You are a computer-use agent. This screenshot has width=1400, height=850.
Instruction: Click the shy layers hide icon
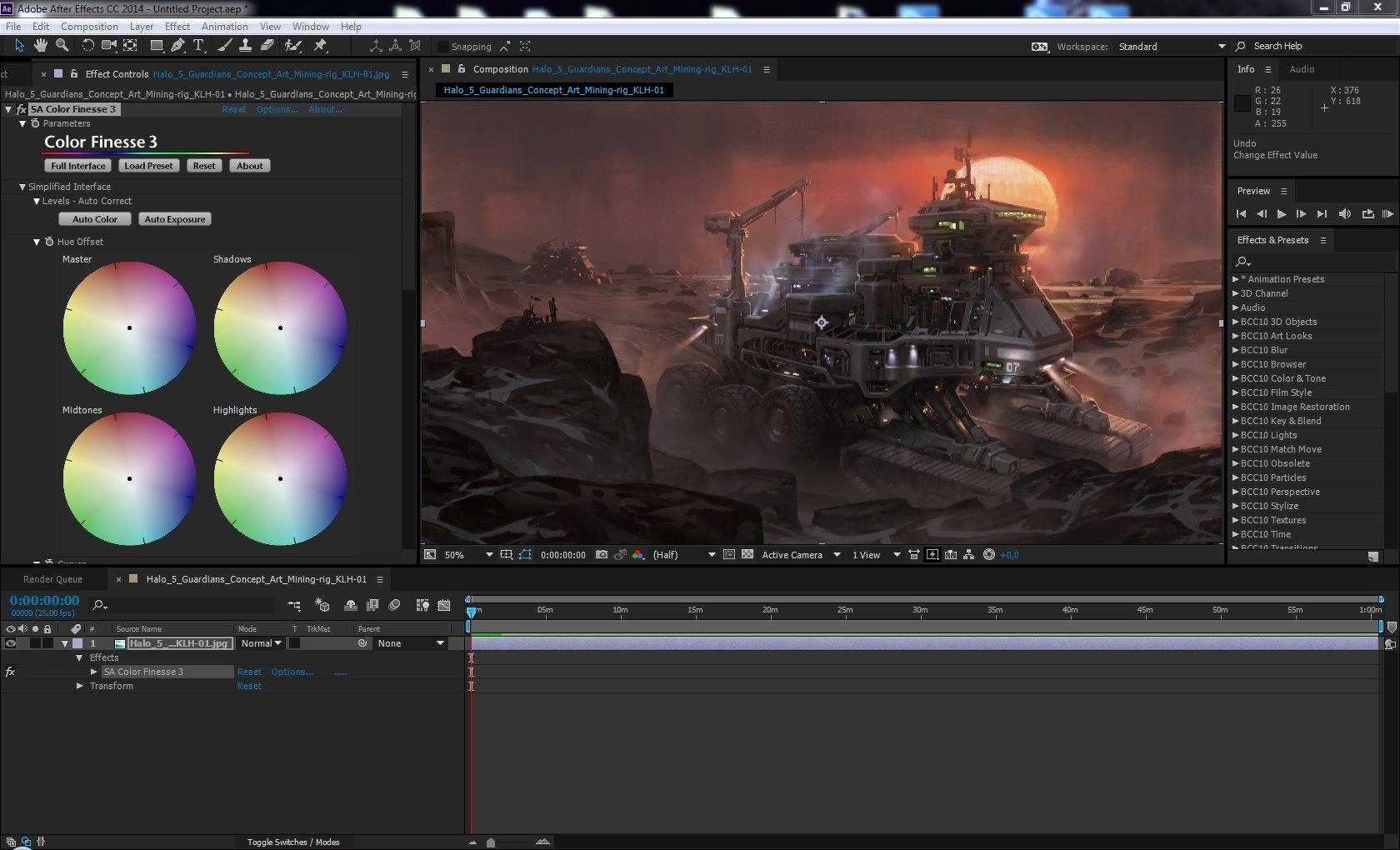pyautogui.click(x=351, y=606)
